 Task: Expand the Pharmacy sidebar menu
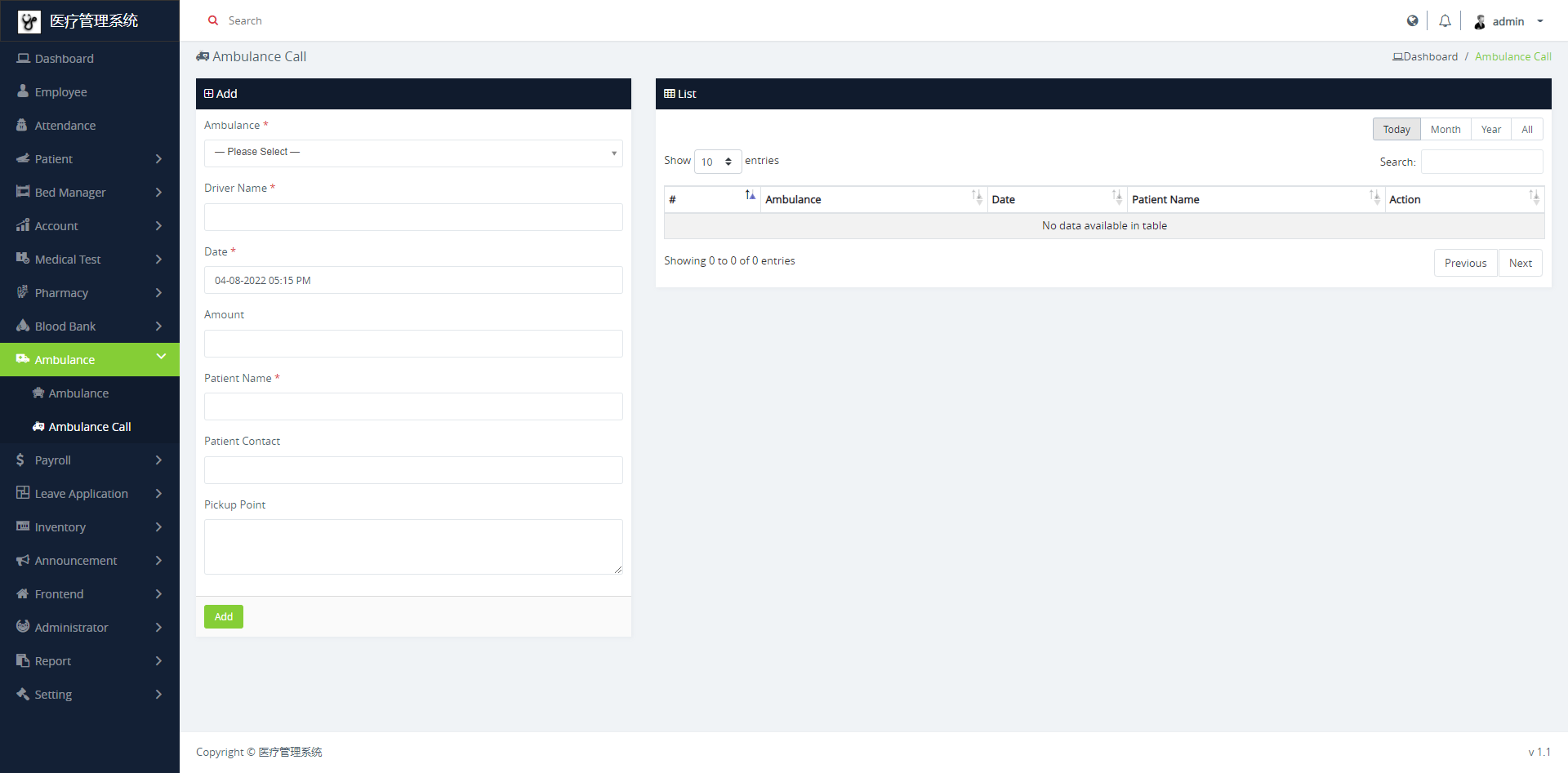(90, 293)
